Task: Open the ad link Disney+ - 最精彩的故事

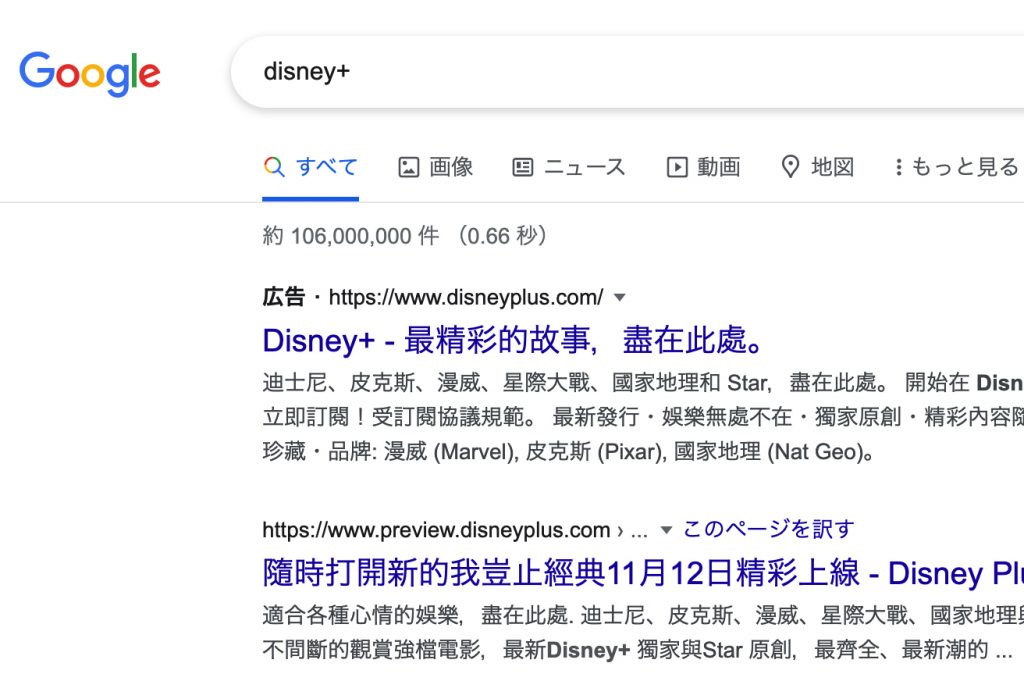Action: (512, 341)
